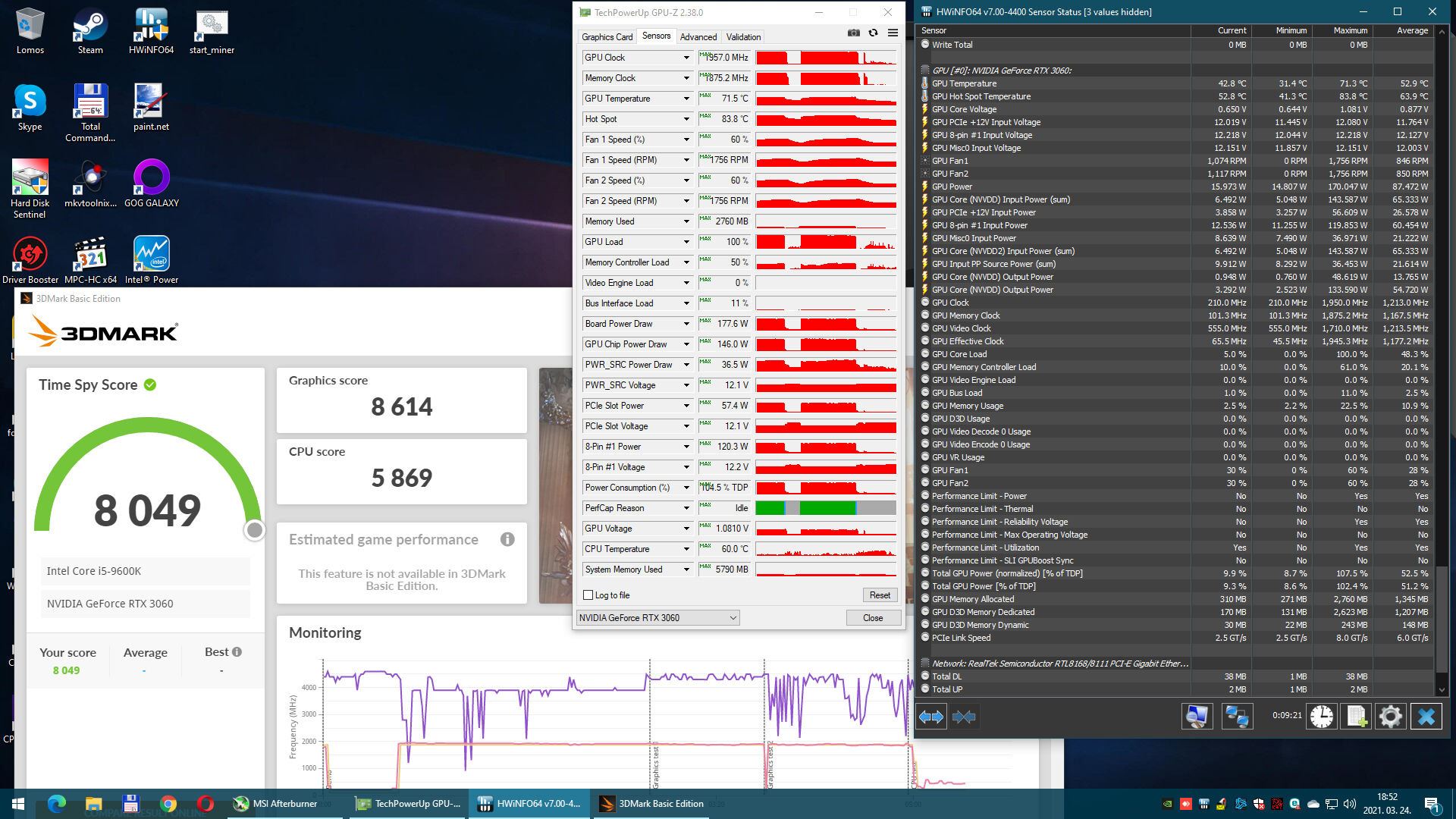Reset HWiNFO timer with clock icon
Viewport: 1456px width, 819px height.
tap(1321, 717)
